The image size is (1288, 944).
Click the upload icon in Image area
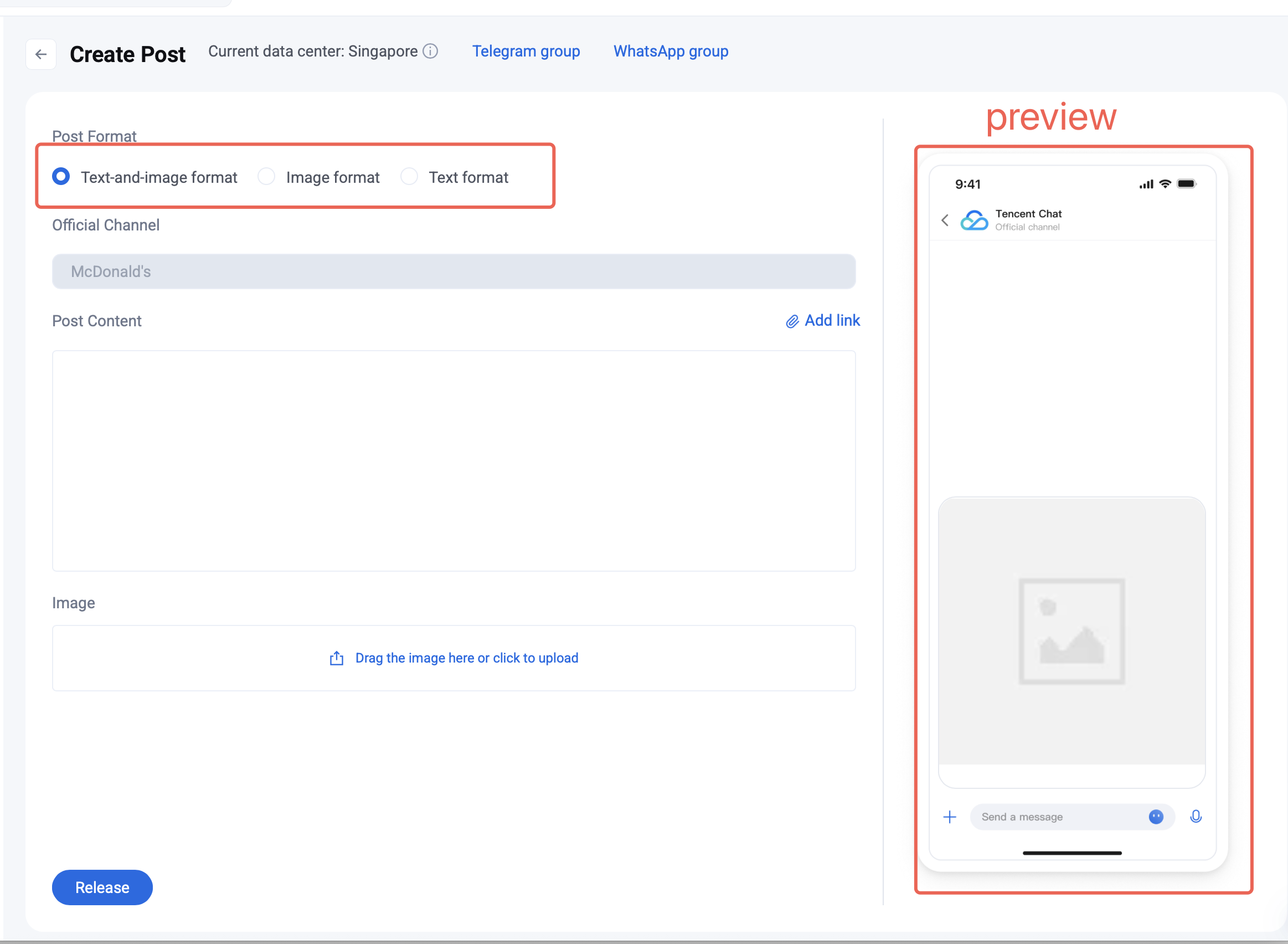pos(337,658)
